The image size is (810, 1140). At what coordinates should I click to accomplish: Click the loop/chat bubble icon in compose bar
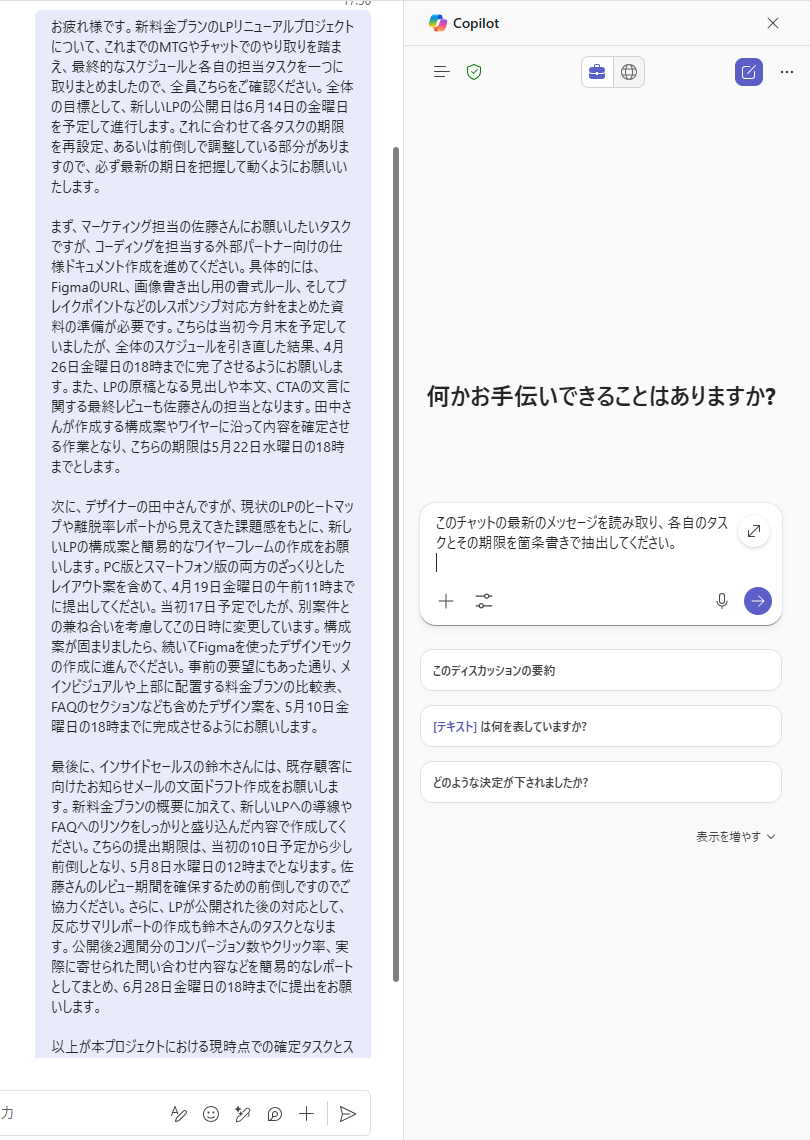point(275,1114)
